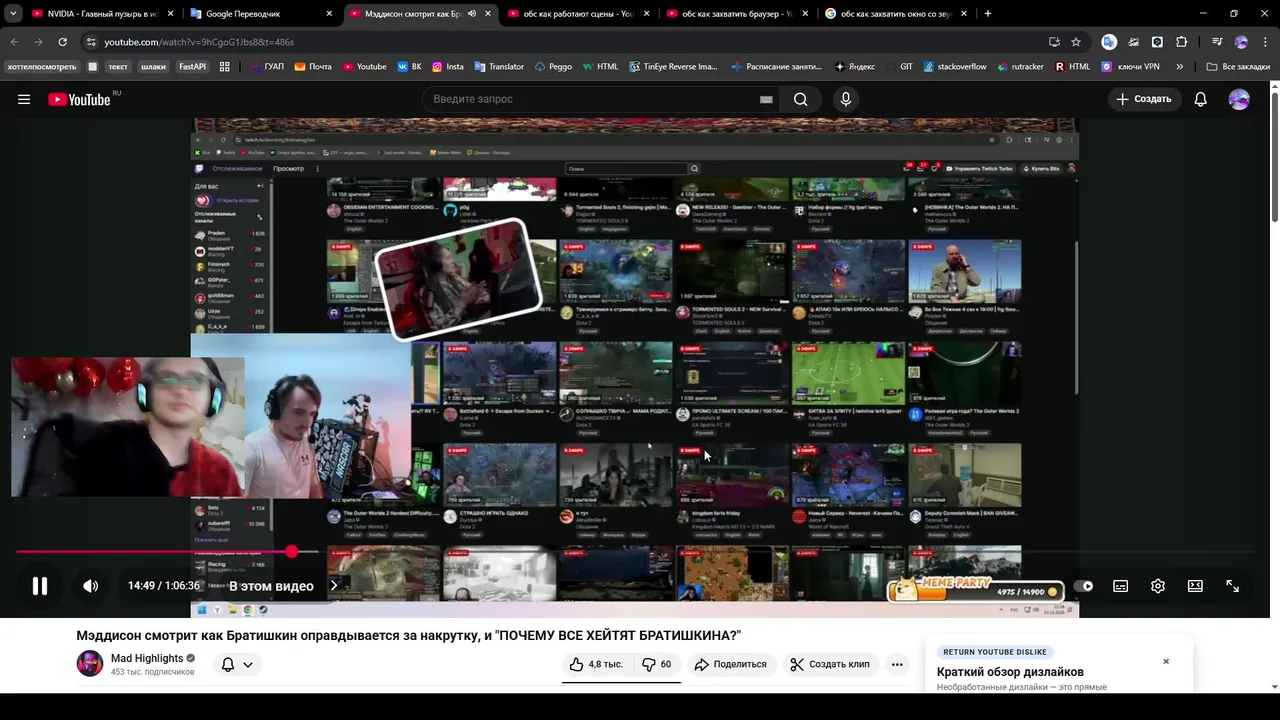Viewport: 1280px width, 720px height.
Task: Enter full screen mode
Action: (x=1233, y=586)
